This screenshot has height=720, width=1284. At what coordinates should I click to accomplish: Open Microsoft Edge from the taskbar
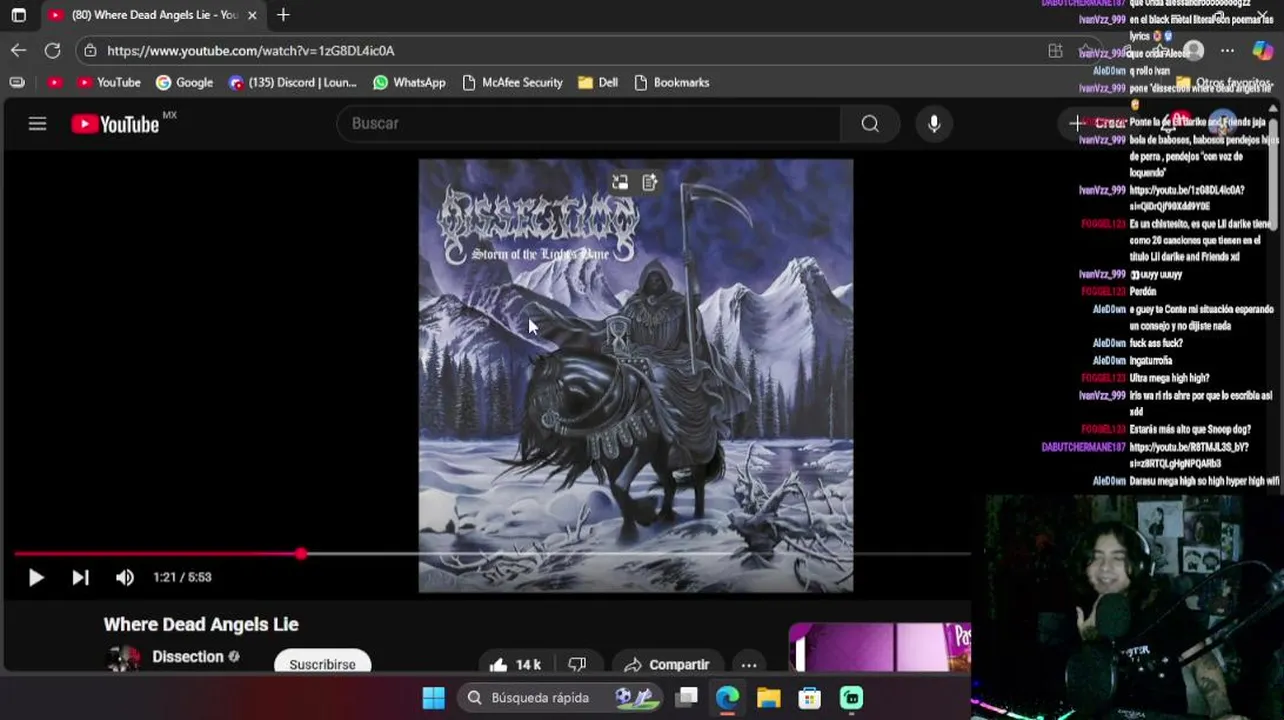[x=727, y=698]
